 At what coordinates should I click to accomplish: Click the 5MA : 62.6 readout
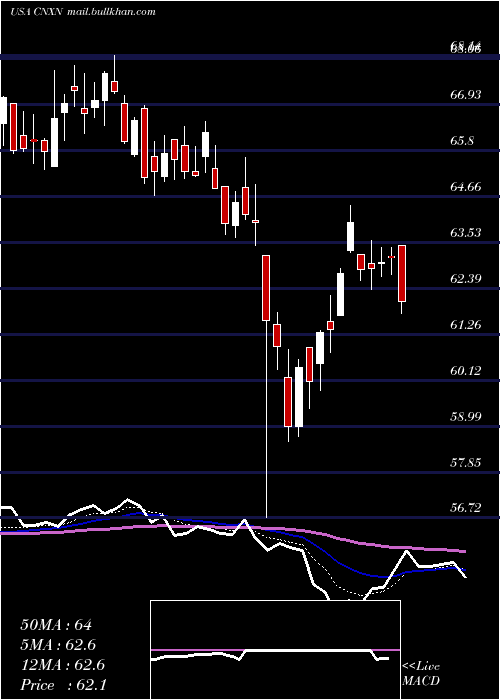click(58, 645)
